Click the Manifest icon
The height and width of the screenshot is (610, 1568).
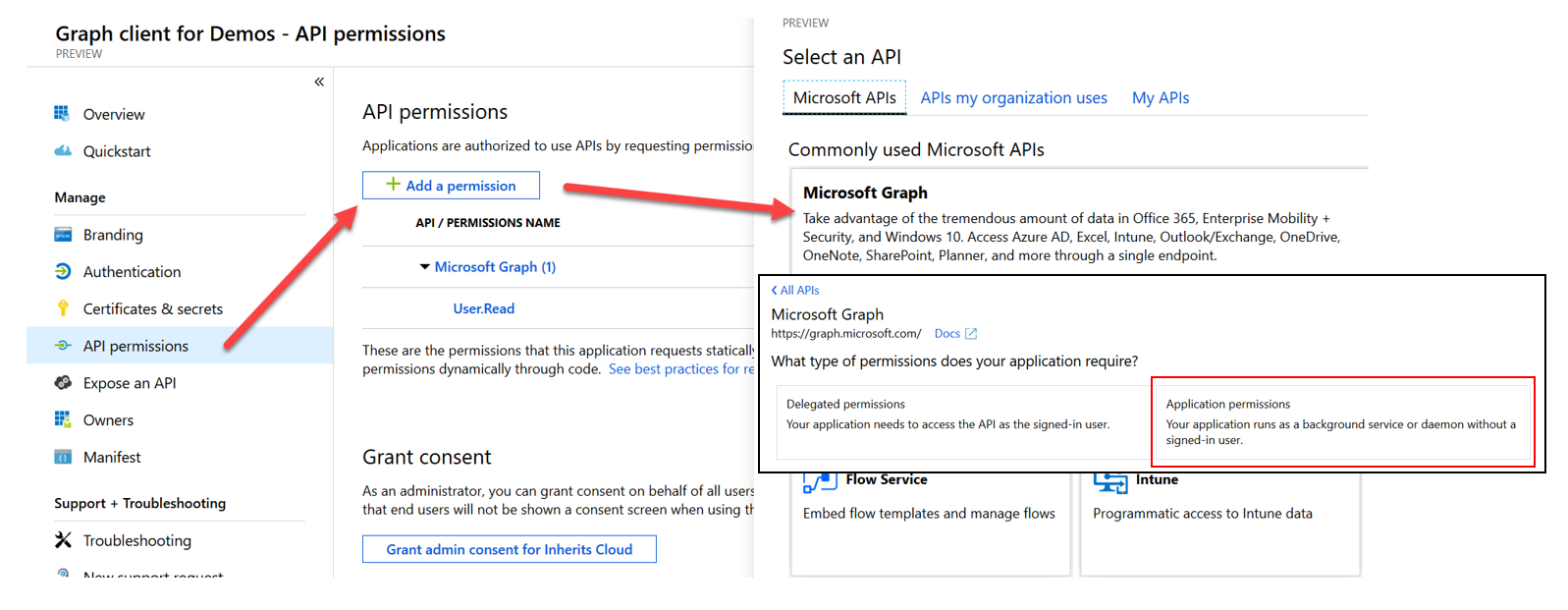click(63, 457)
